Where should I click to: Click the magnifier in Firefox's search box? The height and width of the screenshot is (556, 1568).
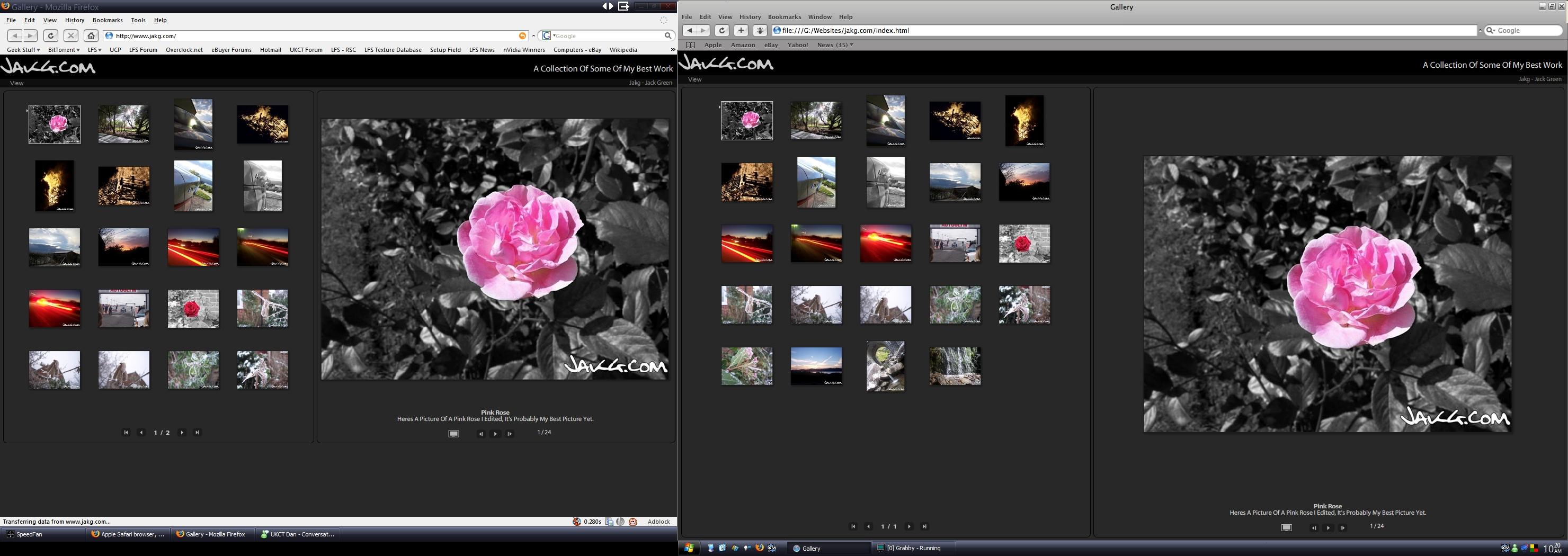click(668, 36)
